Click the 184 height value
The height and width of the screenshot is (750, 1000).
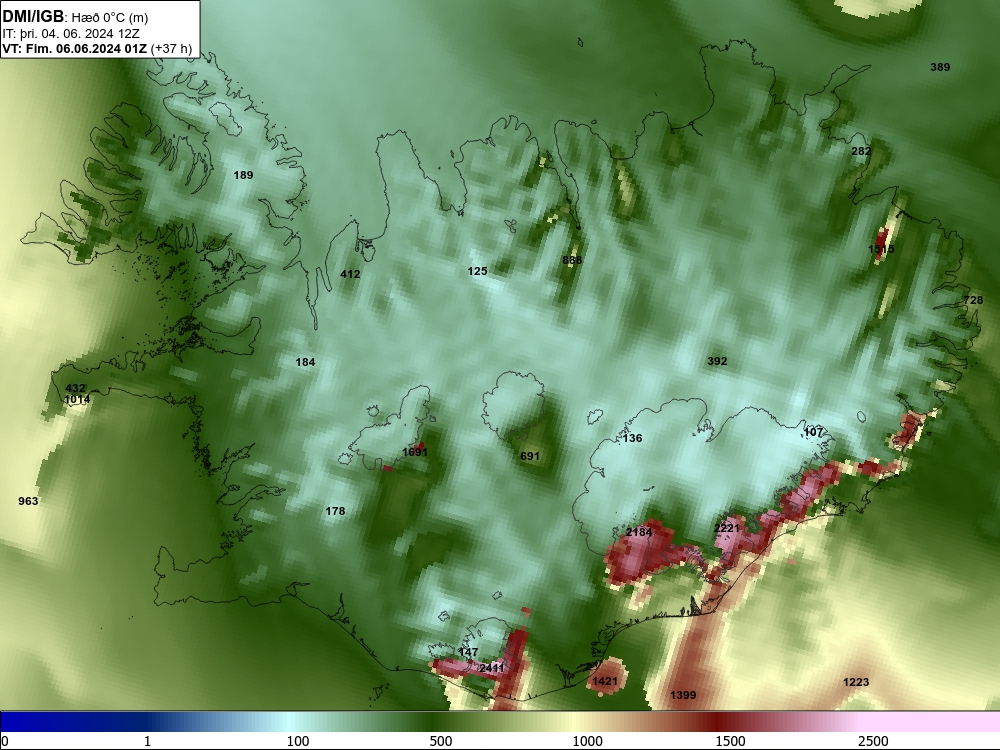coord(305,362)
